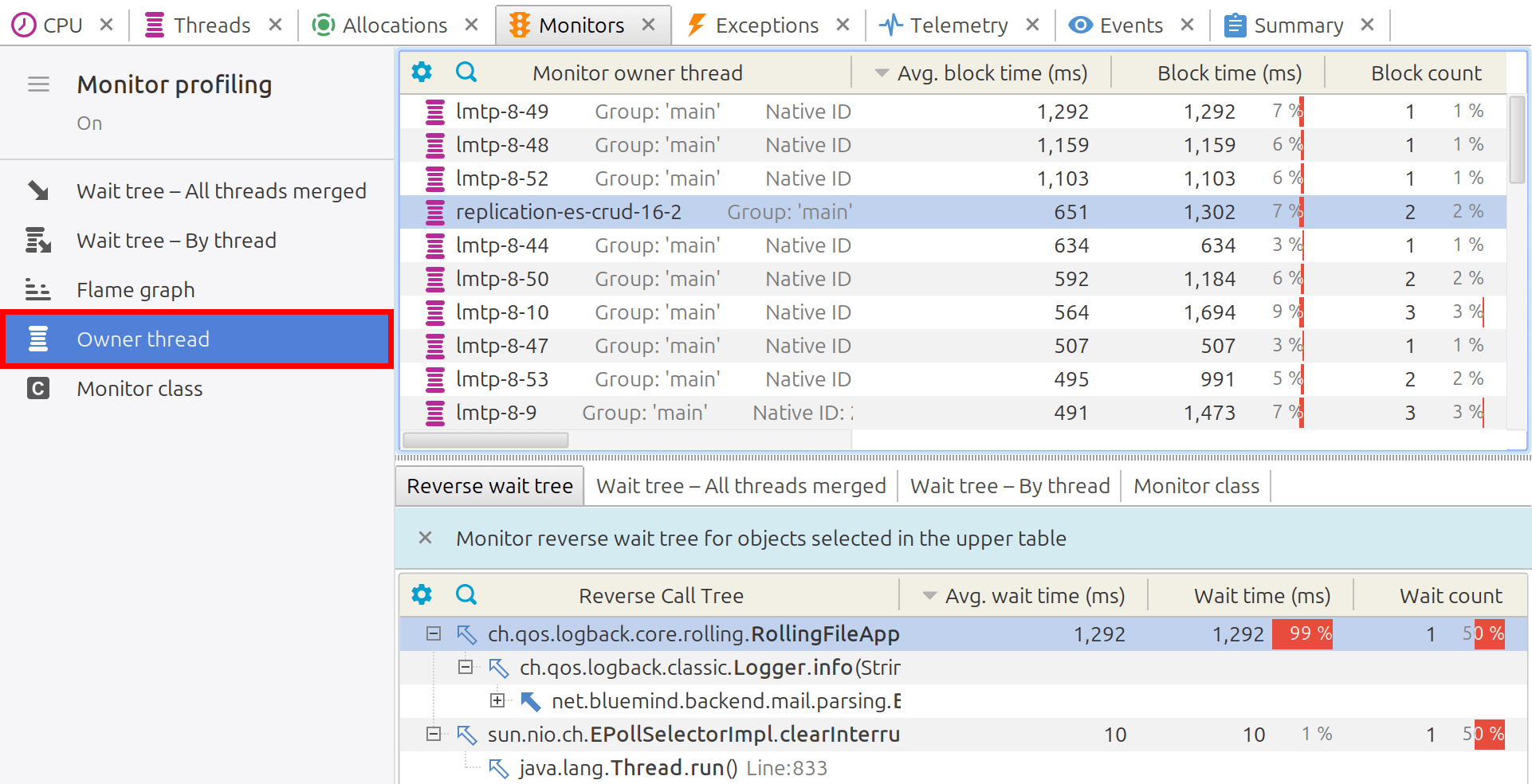This screenshot has height=784, width=1532.
Task: Sort by Avg. wait time (ms) column
Action: (x=1023, y=596)
